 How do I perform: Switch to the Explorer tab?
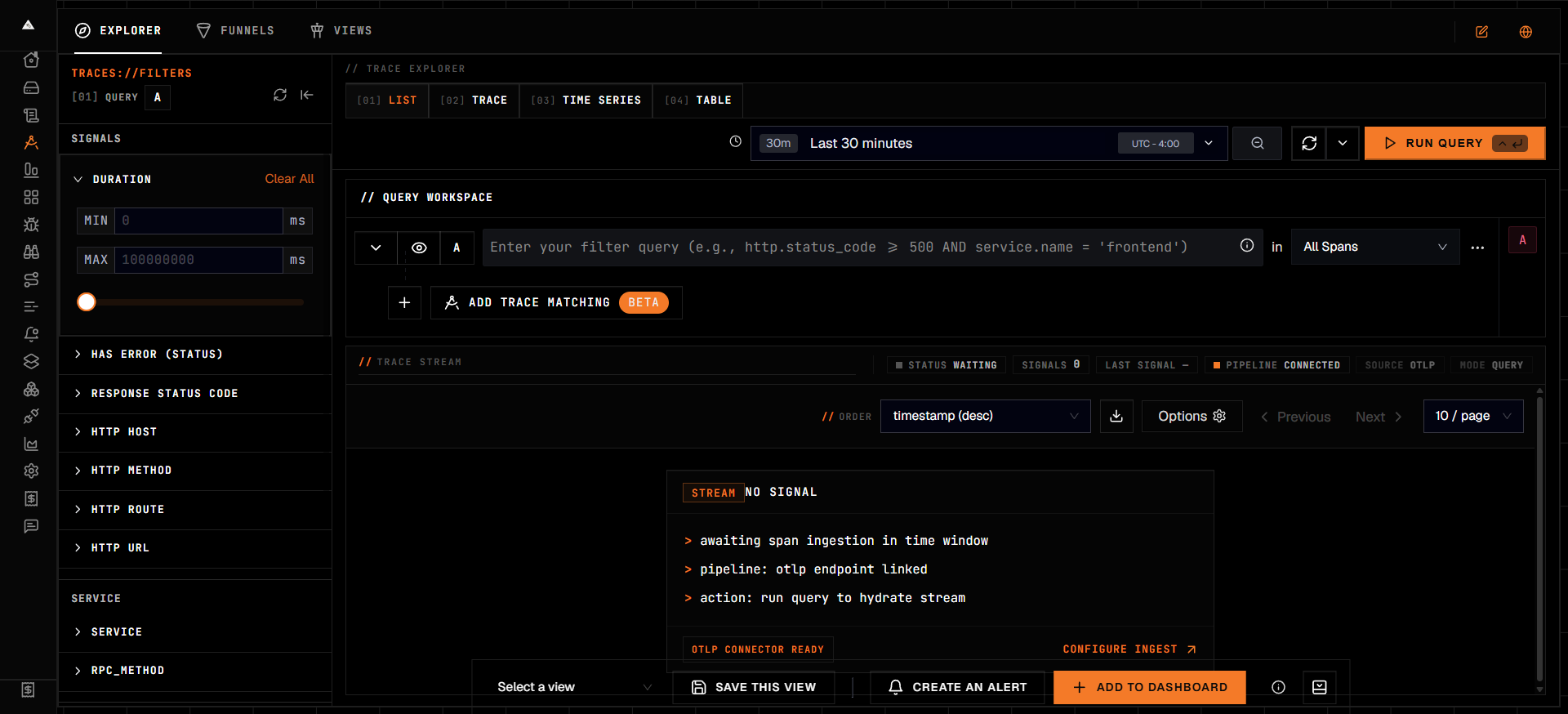[x=118, y=31]
